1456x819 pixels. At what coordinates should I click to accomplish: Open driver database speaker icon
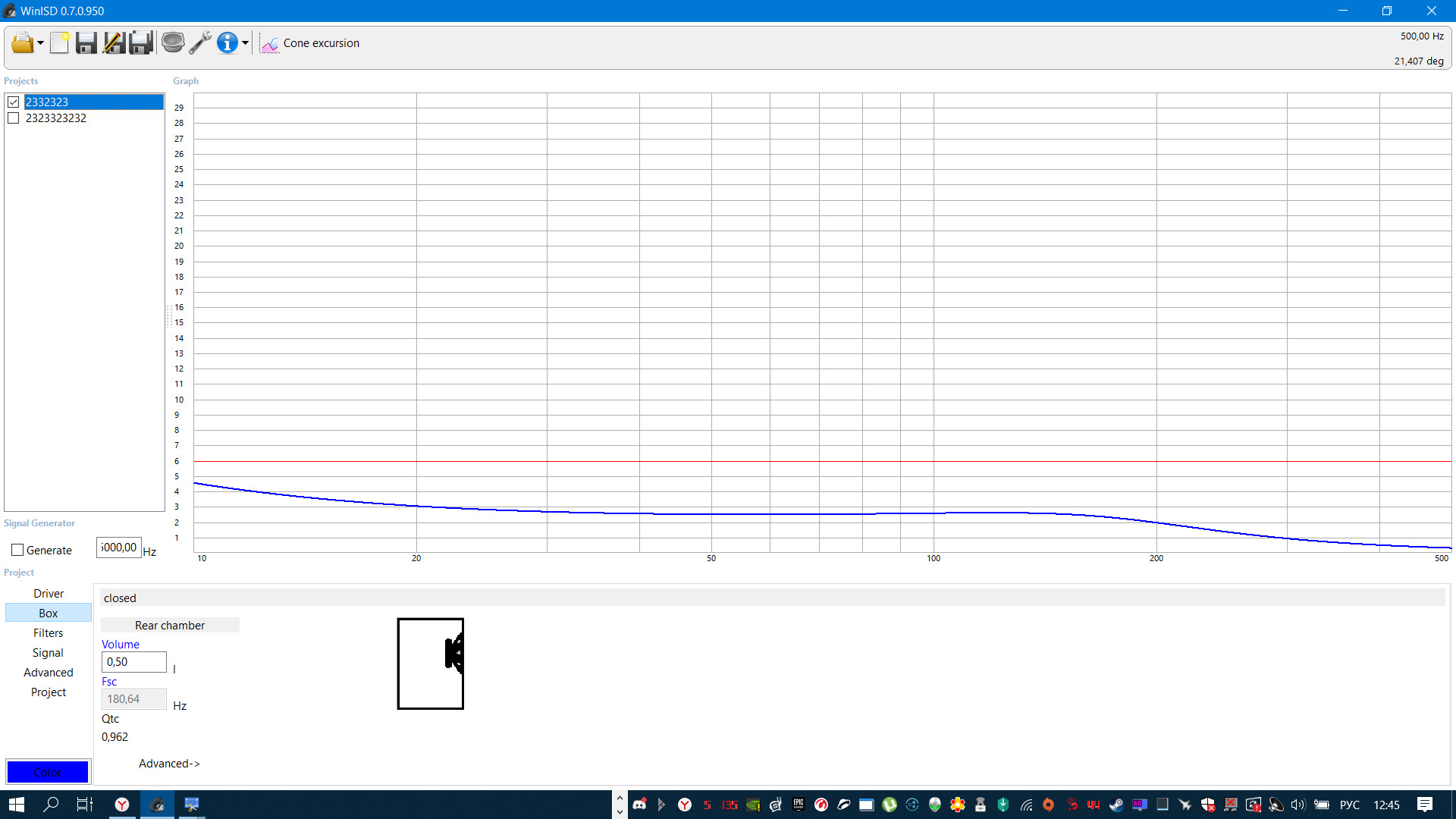pos(173,42)
